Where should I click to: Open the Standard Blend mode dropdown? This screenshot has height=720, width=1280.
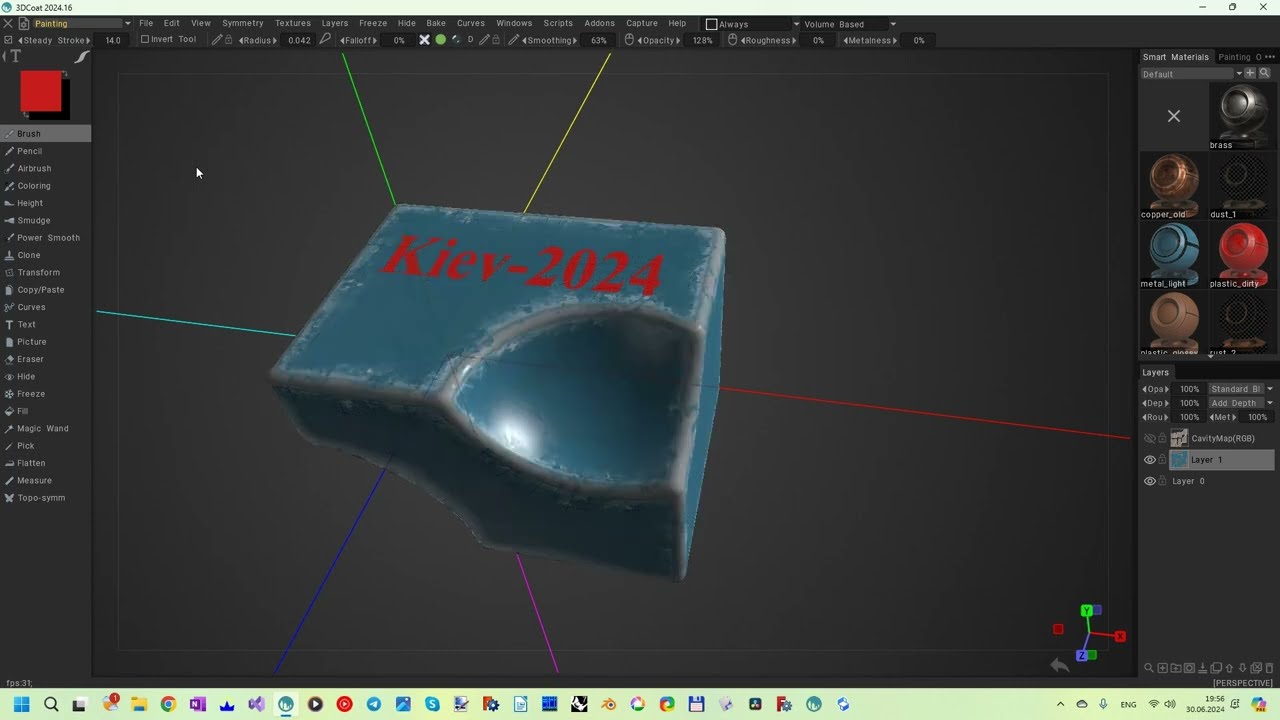1241,389
